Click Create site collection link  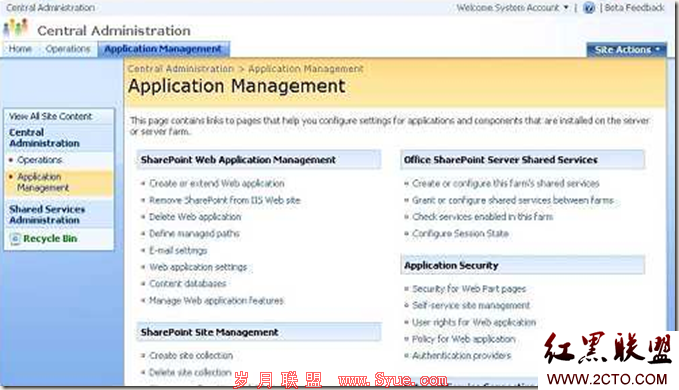point(191,355)
